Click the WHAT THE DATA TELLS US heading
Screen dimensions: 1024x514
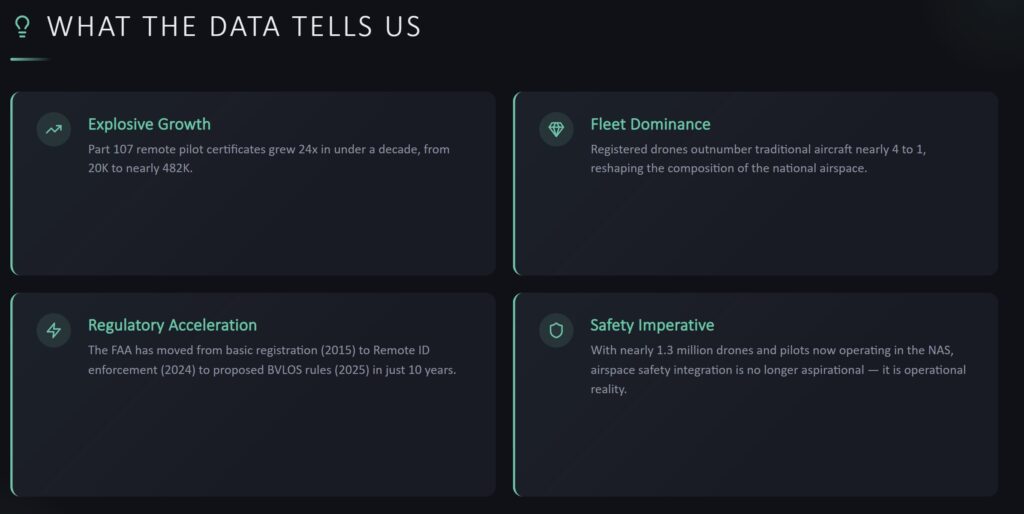coord(234,26)
